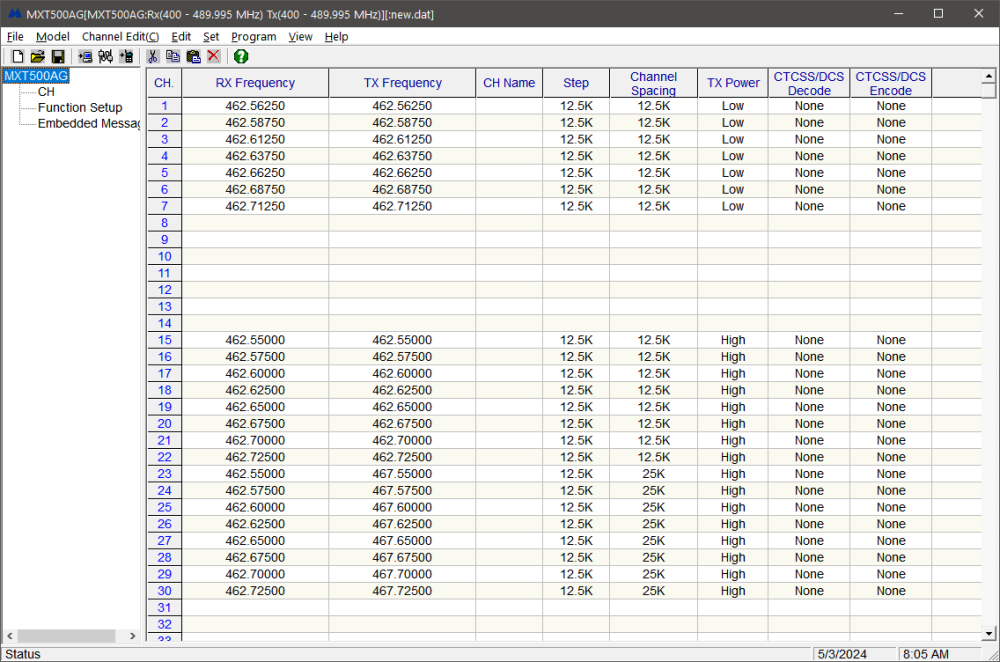Read data from the radio
This screenshot has height=662, width=1000.
click(x=85, y=56)
